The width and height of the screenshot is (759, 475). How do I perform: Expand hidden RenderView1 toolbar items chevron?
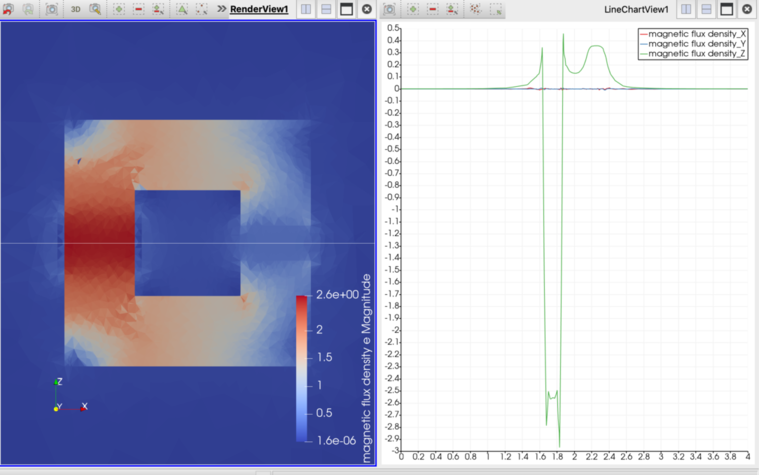[x=221, y=9]
